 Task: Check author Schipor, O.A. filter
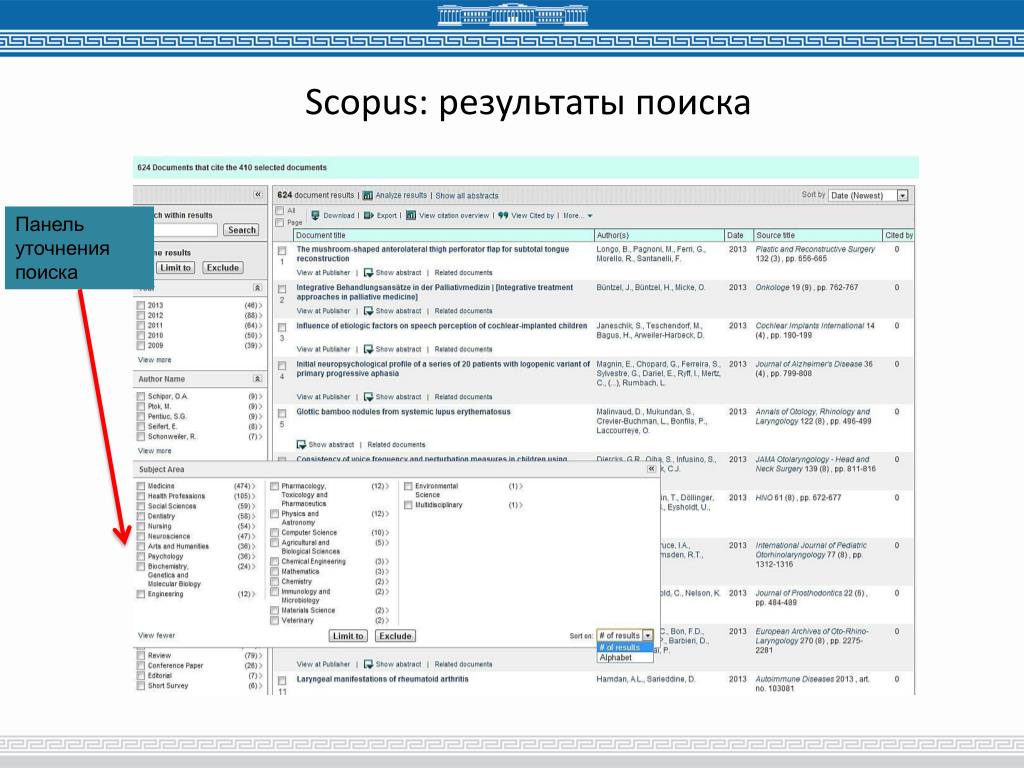pyautogui.click(x=140, y=396)
